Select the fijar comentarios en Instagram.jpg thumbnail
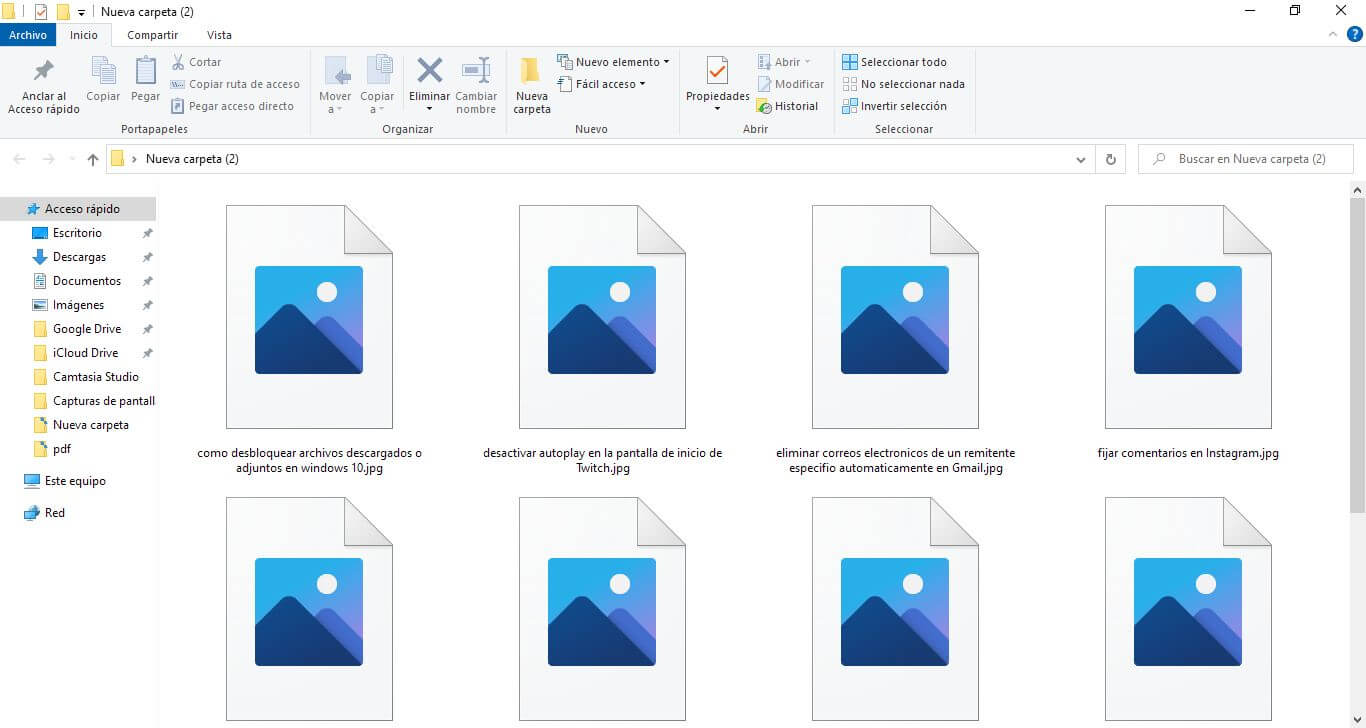This screenshot has height=728, width=1366. pyautogui.click(x=1188, y=317)
